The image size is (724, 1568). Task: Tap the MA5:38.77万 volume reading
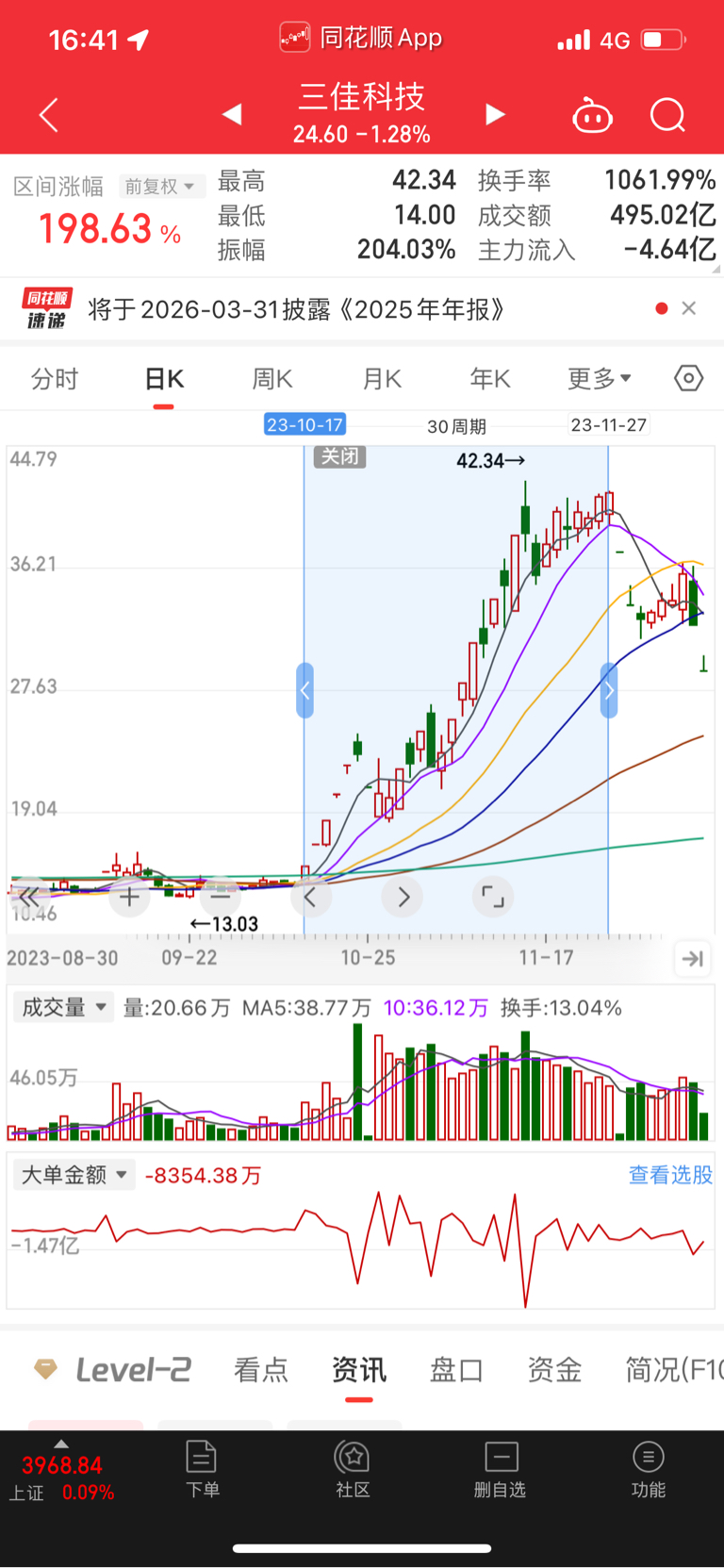(x=306, y=1008)
